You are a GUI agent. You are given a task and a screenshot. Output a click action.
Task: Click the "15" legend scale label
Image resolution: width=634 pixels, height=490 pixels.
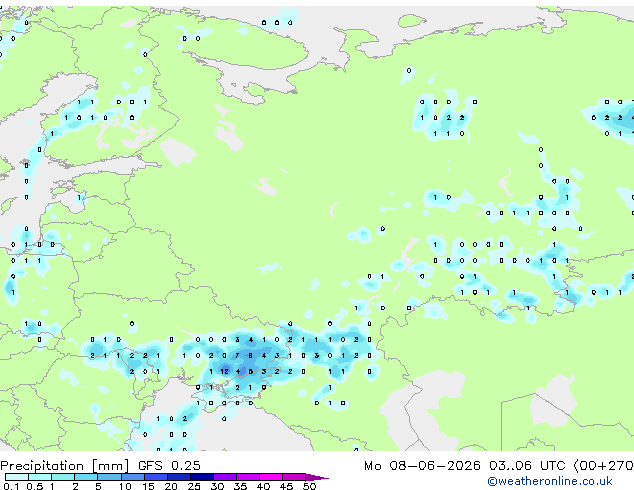click(x=148, y=486)
